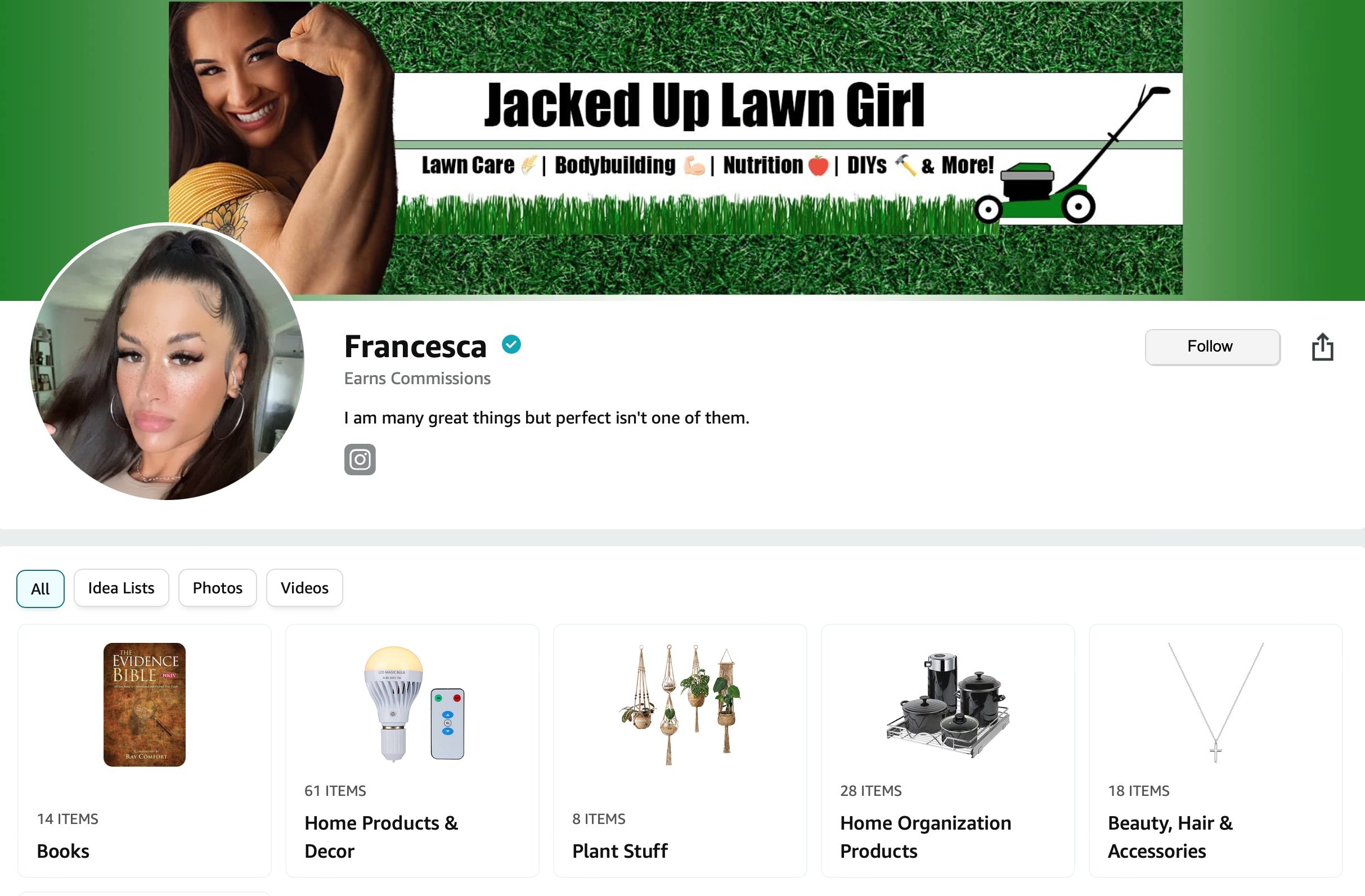Click Francesca's circular profile picture

[167, 362]
